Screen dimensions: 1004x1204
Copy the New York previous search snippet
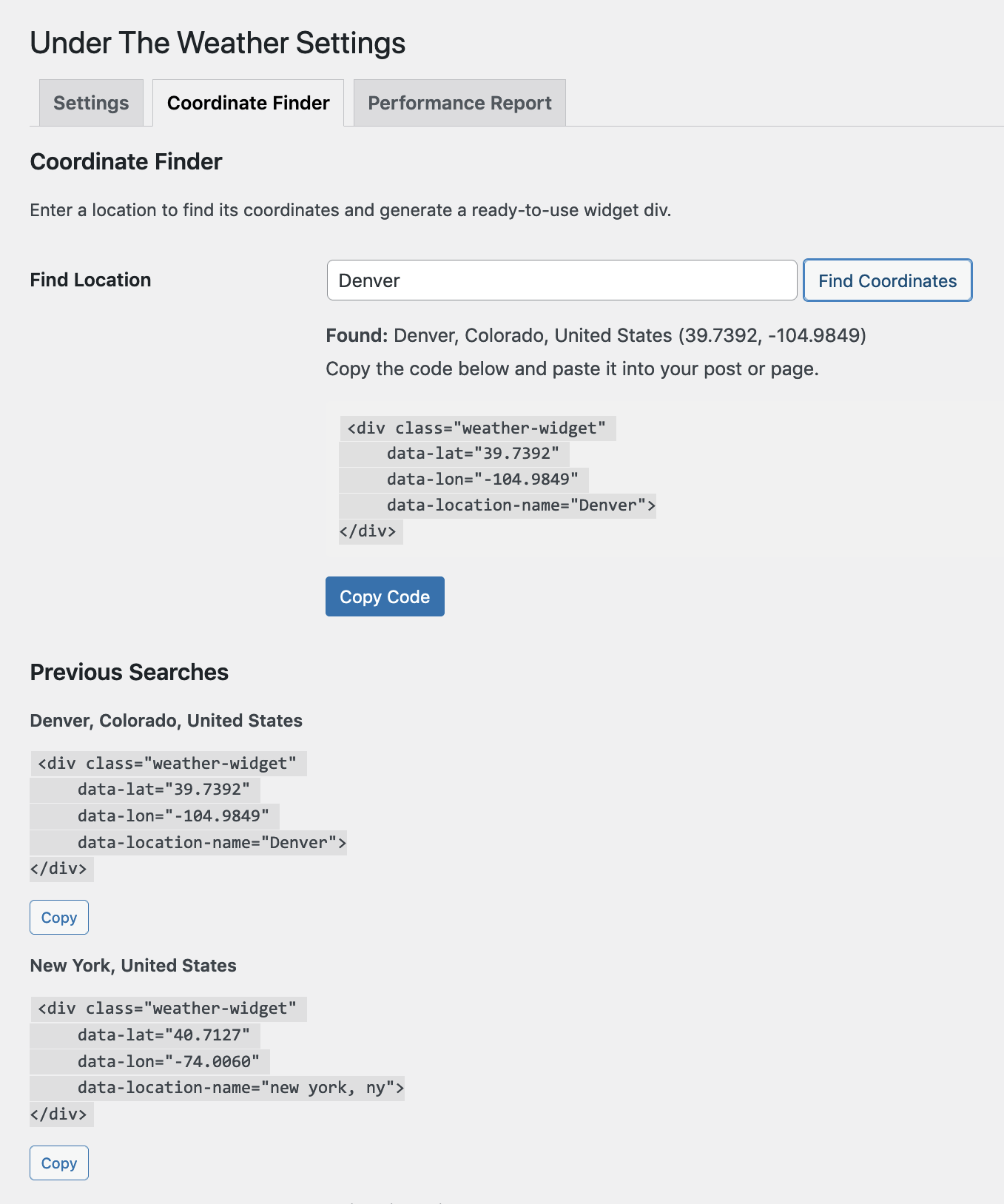pyautogui.click(x=59, y=1163)
